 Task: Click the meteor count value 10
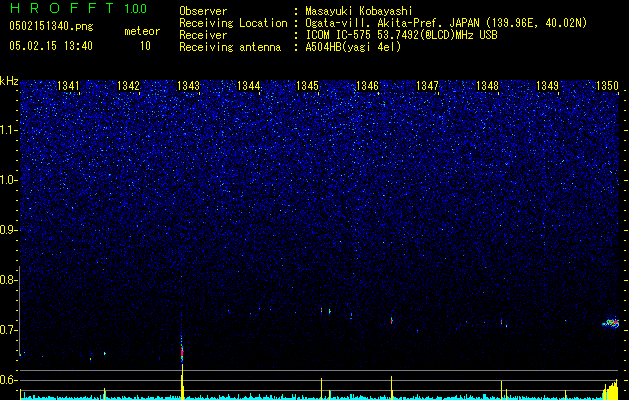coord(145,46)
